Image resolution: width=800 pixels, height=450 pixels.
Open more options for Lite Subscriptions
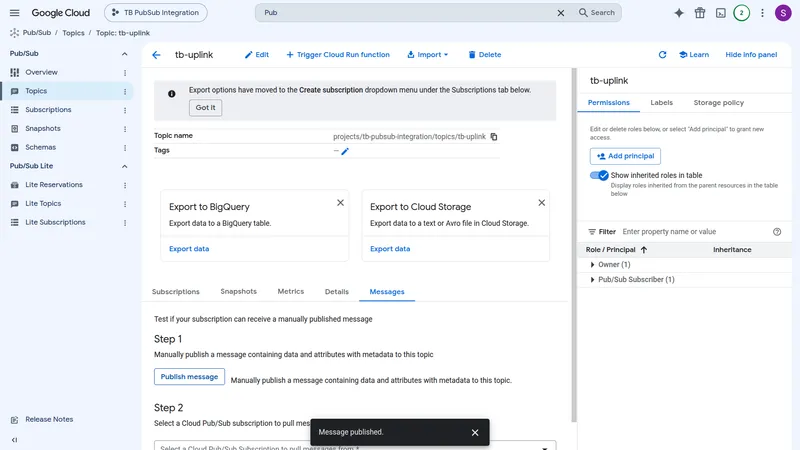click(125, 223)
